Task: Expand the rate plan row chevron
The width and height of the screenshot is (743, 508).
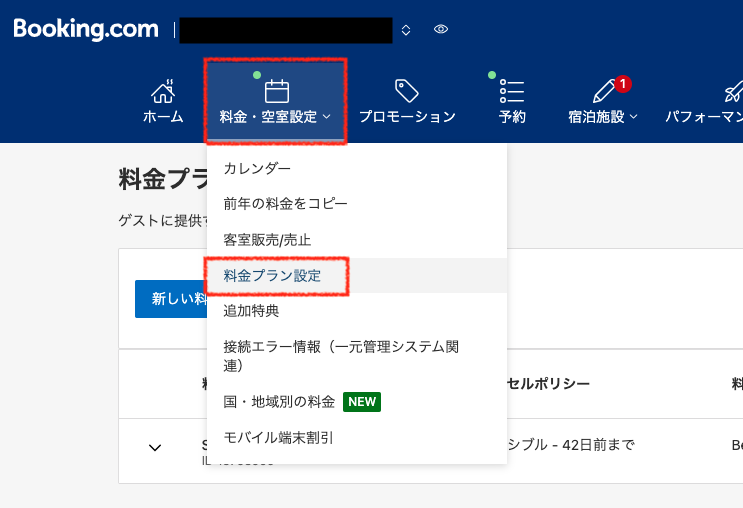Action: click(x=155, y=447)
